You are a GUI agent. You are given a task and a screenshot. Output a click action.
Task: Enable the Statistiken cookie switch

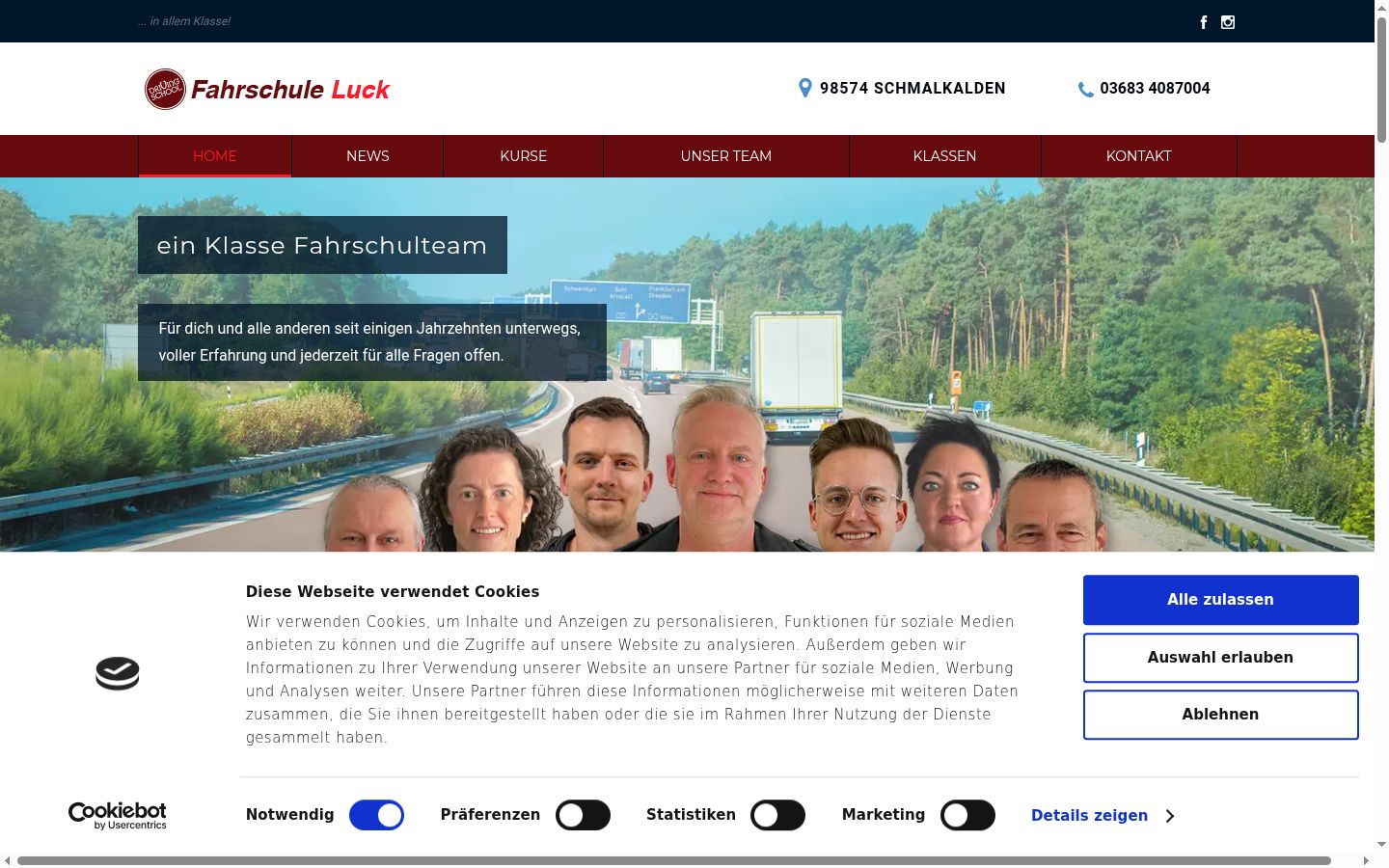point(777,815)
